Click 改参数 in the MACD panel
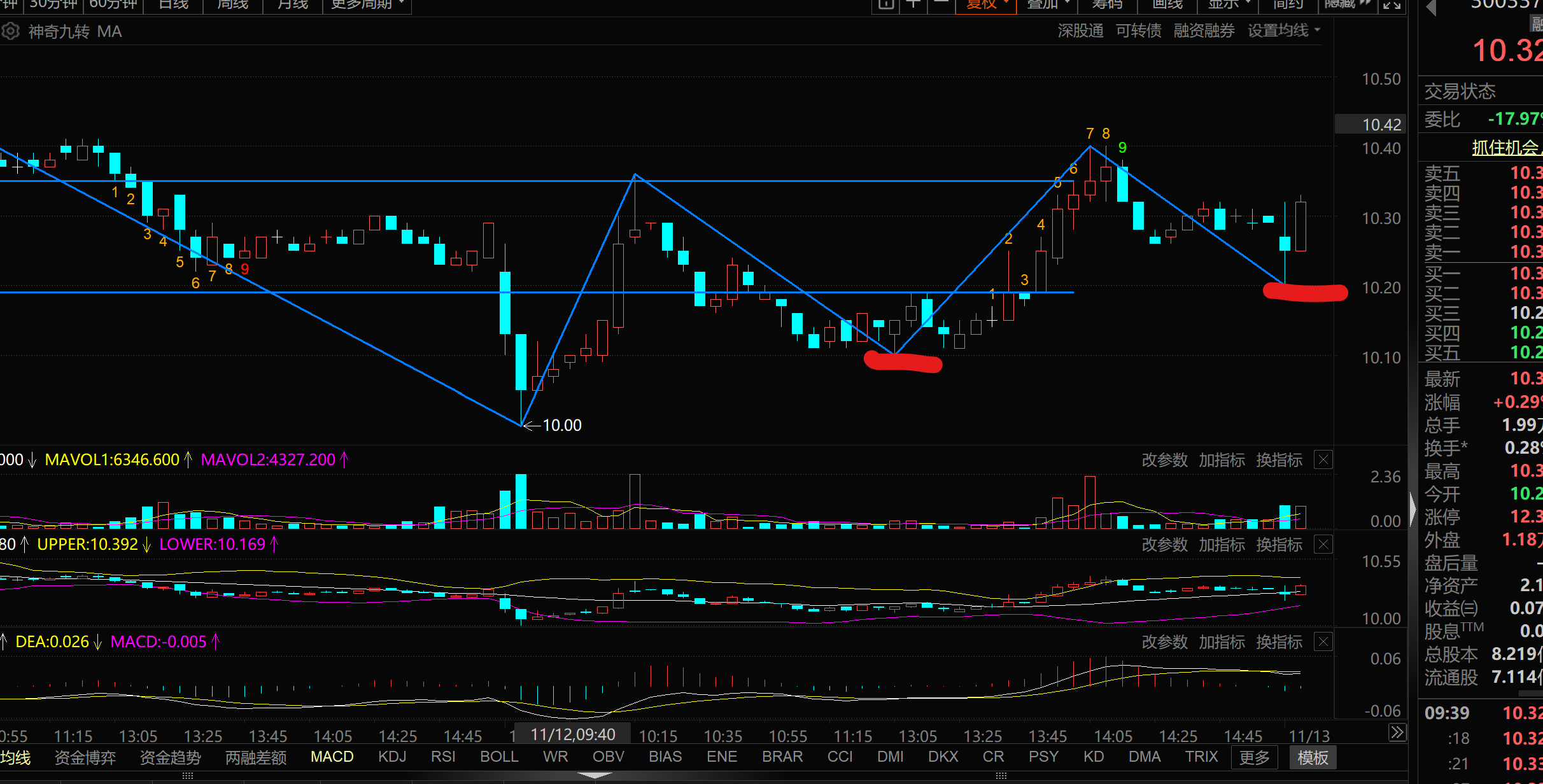This screenshot has width=1543, height=784. click(1164, 641)
